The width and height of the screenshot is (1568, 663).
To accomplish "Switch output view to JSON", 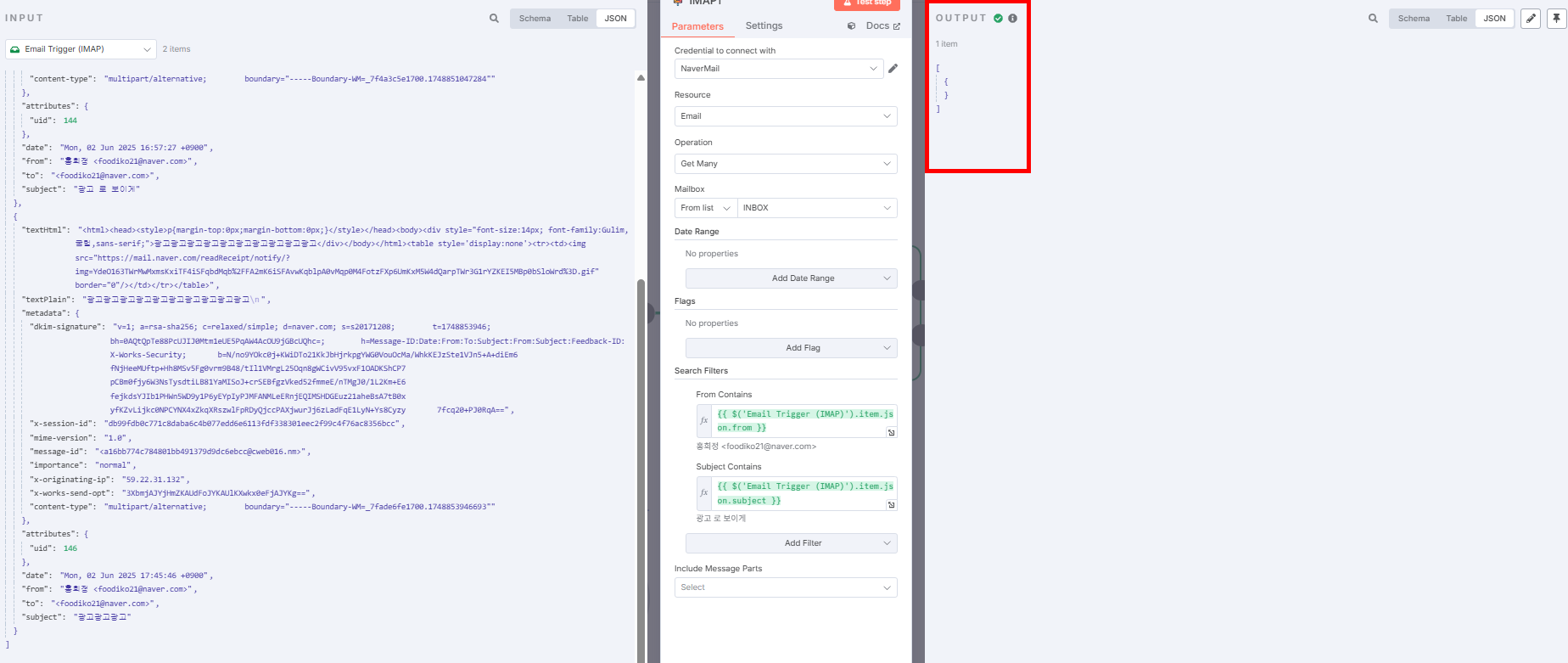I will (x=1495, y=18).
